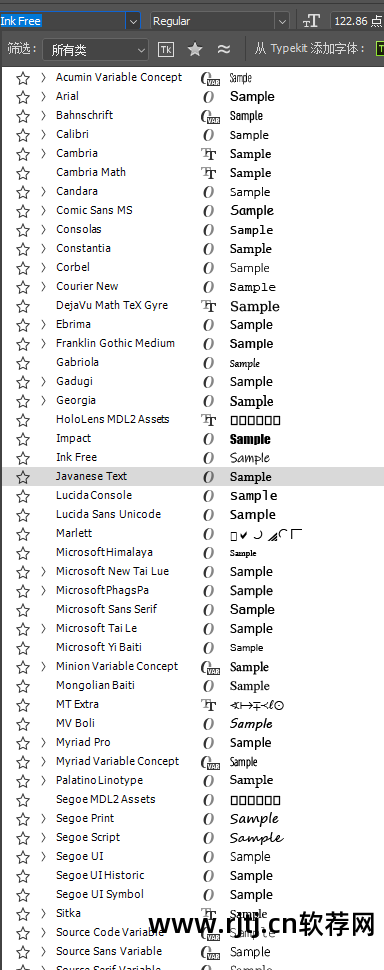Show similar fonts filter icon
This screenshot has width=384, height=970.
(224, 49)
